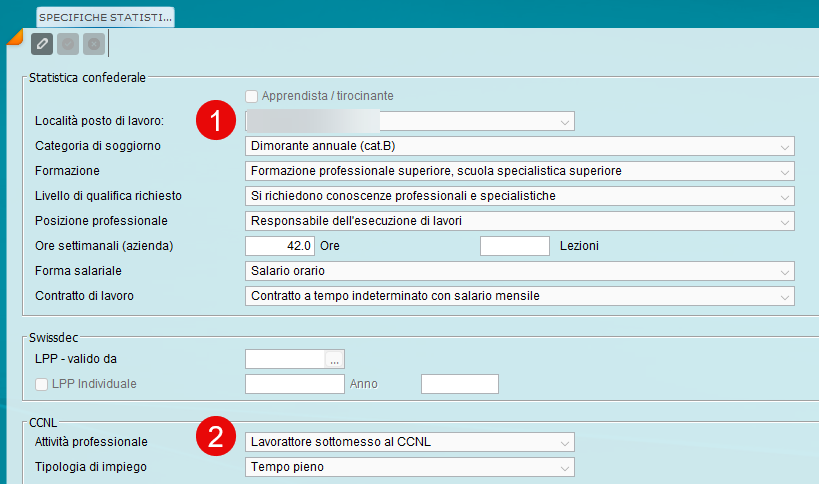
Task: Open the Attività professionale dropdown
Action: (565, 442)
